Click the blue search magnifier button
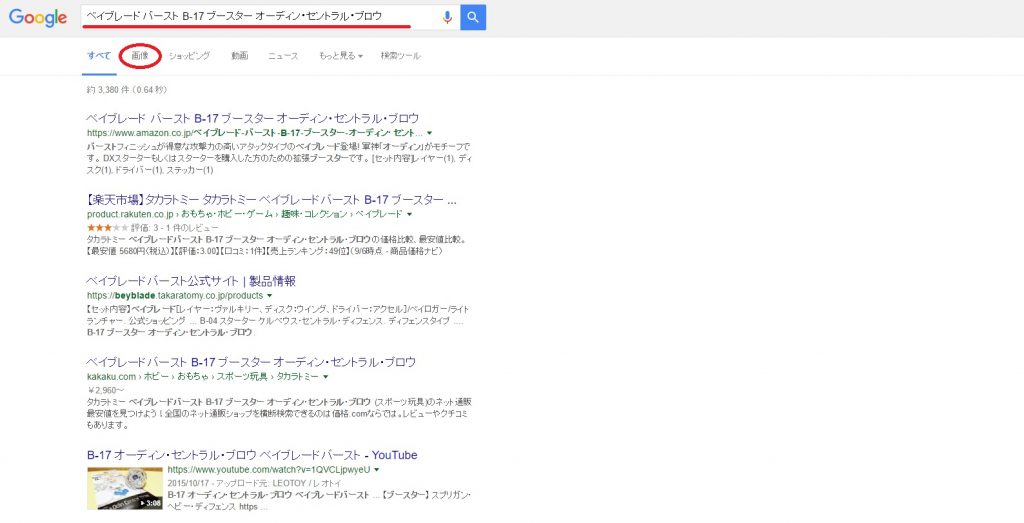Screen dimensions: 1024x523 pyautogui.click(x=473, y=18)
